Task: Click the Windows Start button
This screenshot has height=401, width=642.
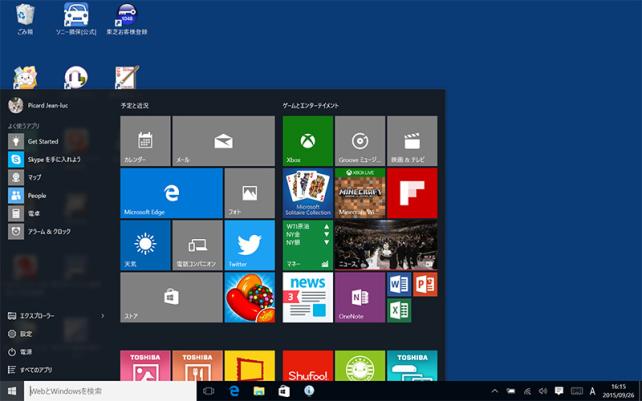Action: (x=12, y=391)
